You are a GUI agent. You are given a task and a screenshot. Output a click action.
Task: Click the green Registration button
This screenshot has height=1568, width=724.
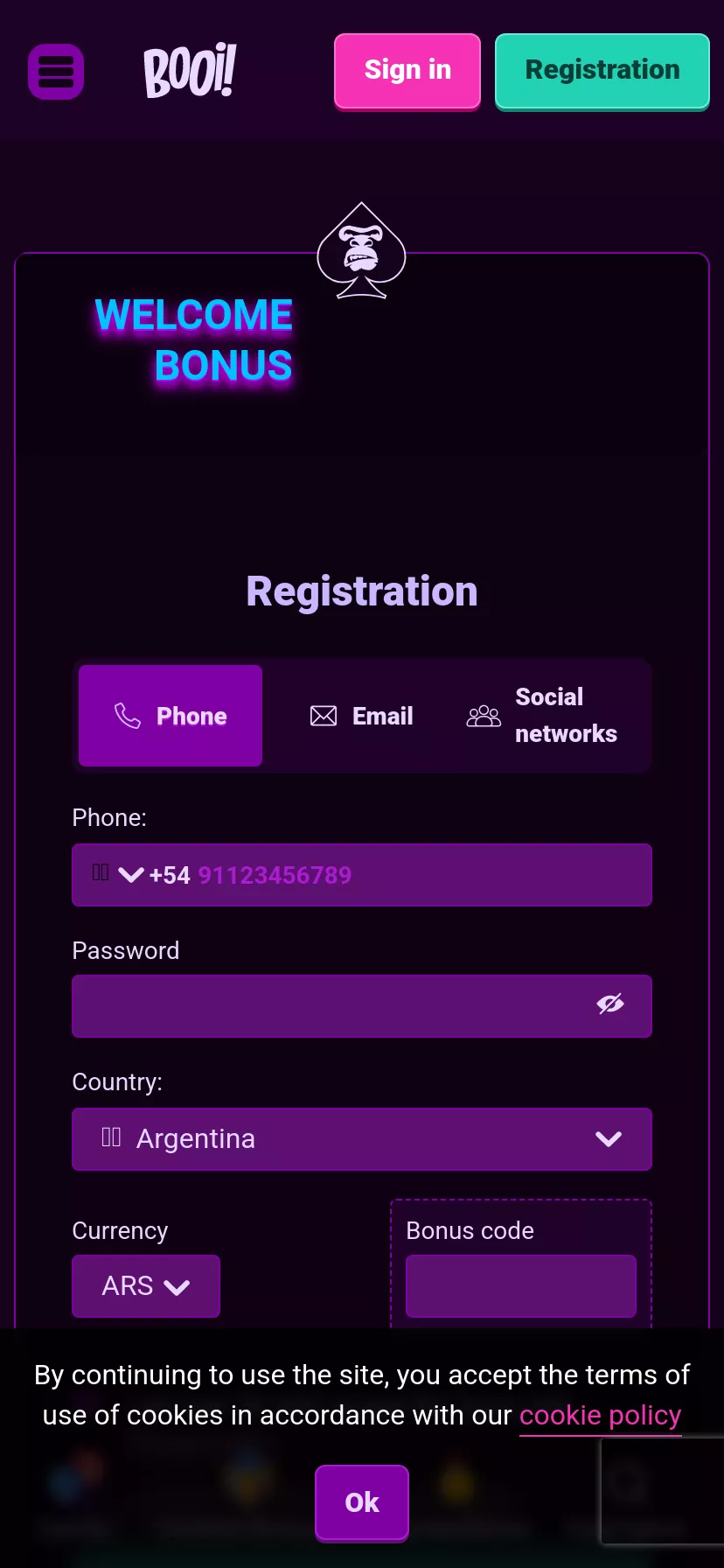coord(602,71)
